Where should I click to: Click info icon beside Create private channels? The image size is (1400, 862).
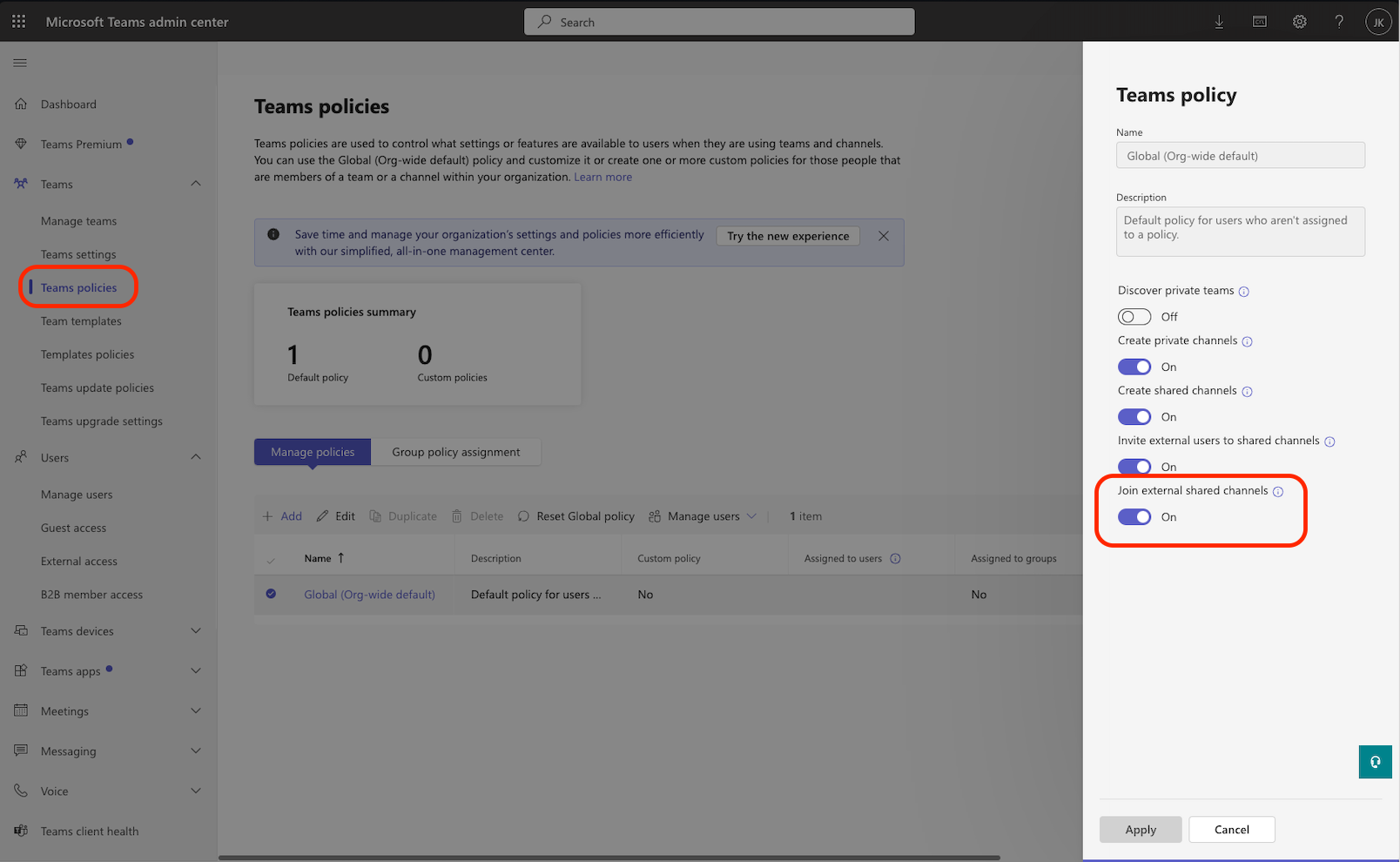pos(1247,341)
